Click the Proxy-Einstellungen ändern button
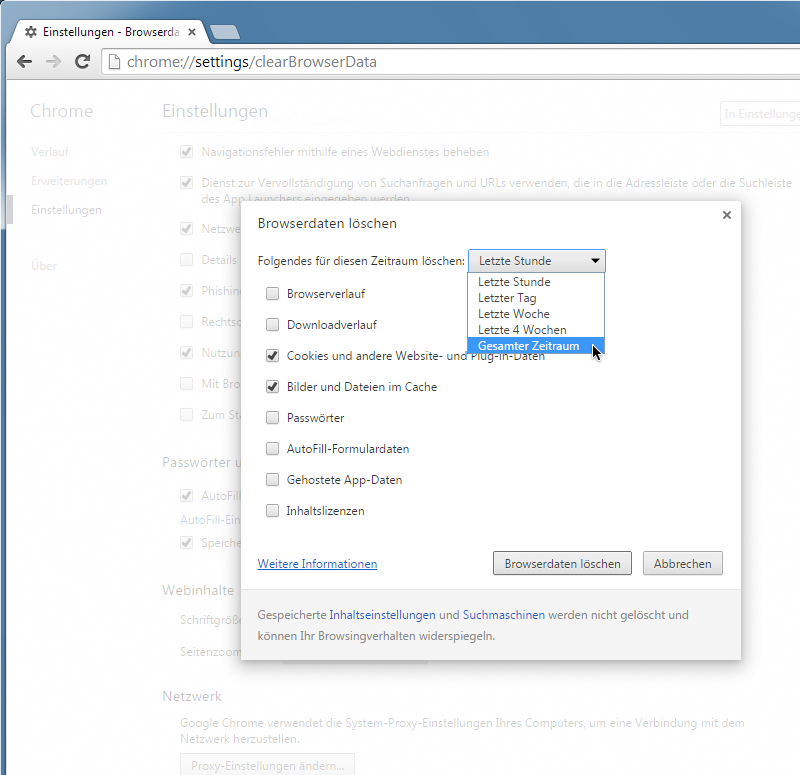 tap(267, 764)
